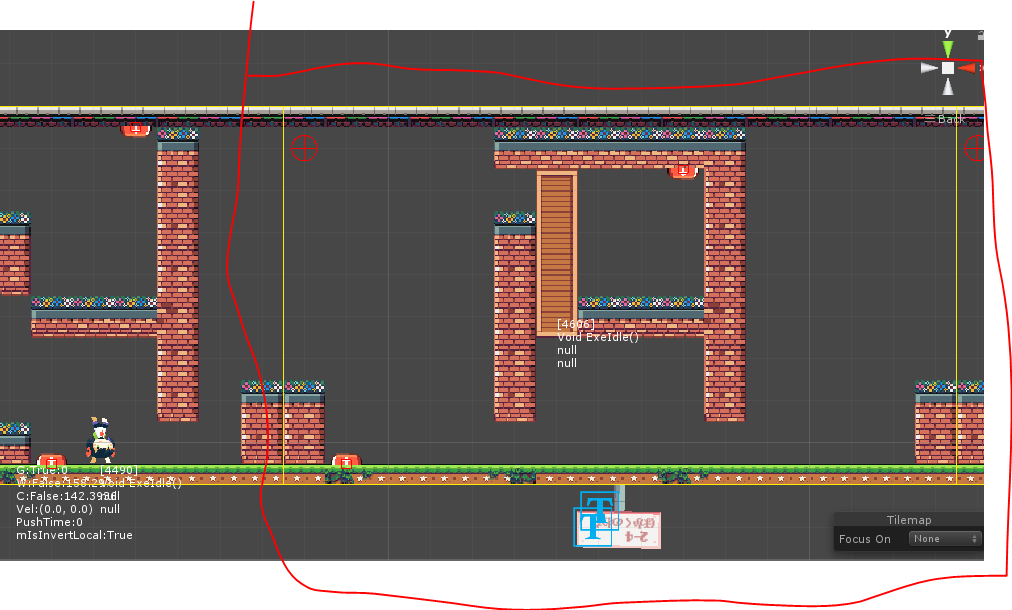Select the red ground switch beside the short pillar
The width and height of the screenshot is (1012, 610).
(346, 460)
